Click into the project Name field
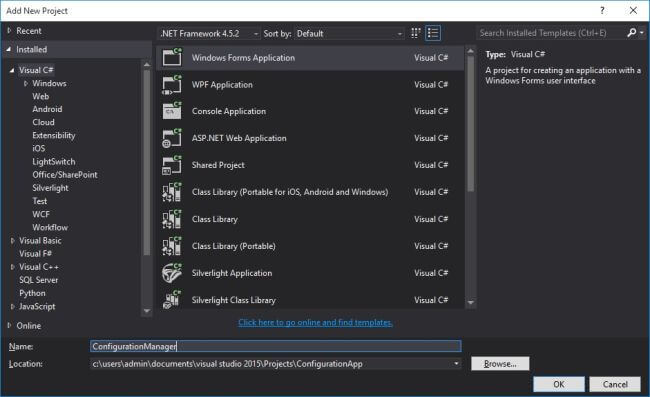Screen dimensions: 650x397 pyautogui.click(x=275, y=346)
